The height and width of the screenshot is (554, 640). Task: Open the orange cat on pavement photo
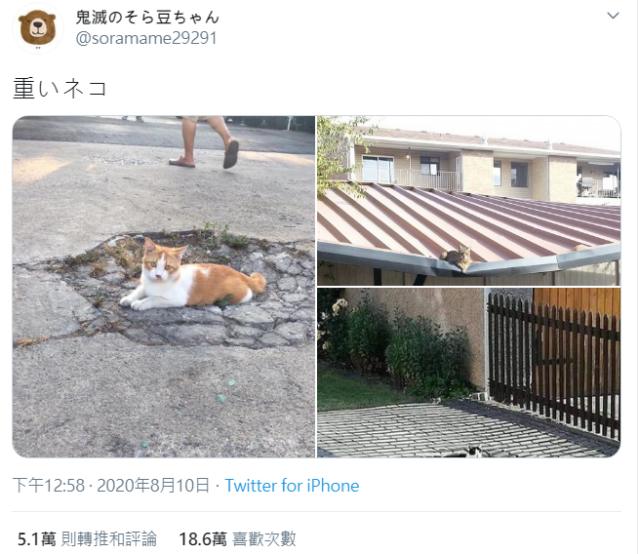pyautogui.click(x=164, y=287)
